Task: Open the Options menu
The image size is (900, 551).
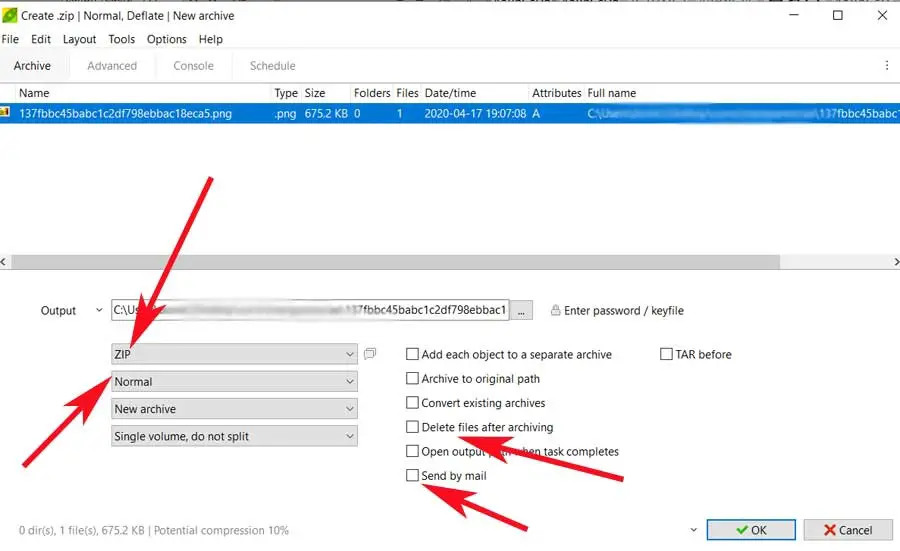Action: click(x=166, y=39)
